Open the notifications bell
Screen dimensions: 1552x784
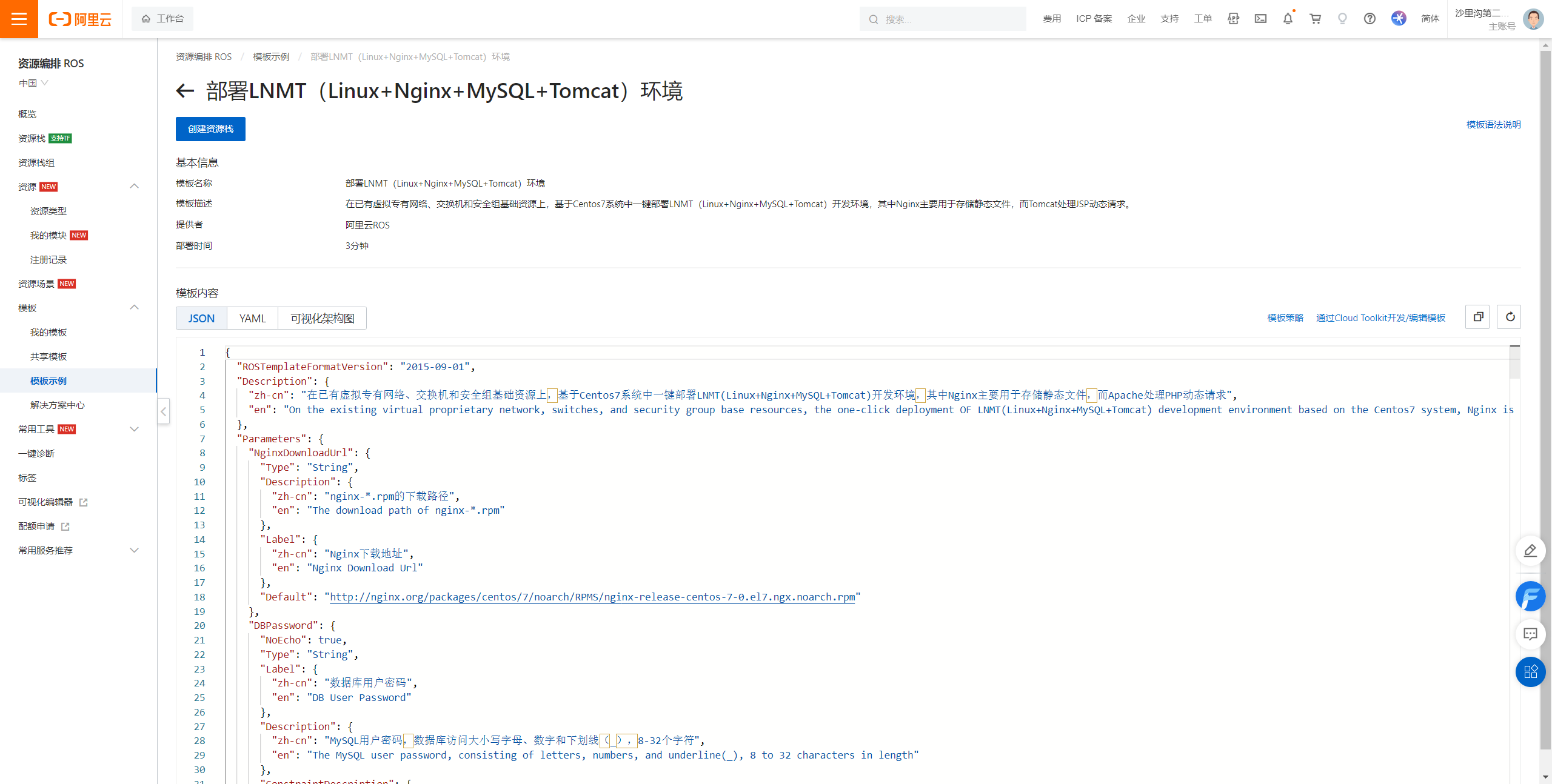click(1288, 19)
